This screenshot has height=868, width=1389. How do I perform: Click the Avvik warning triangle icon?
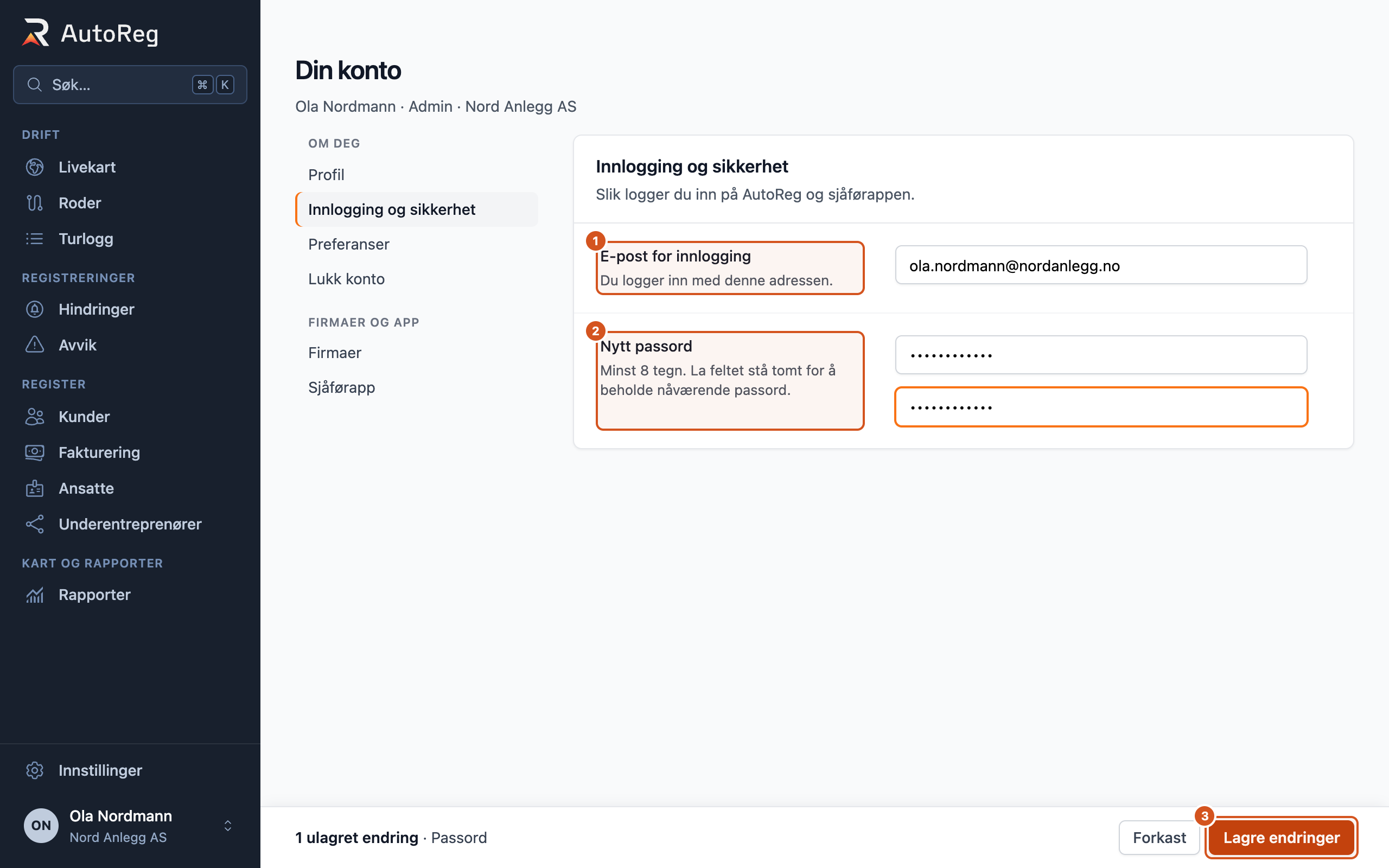click(34, 344)
